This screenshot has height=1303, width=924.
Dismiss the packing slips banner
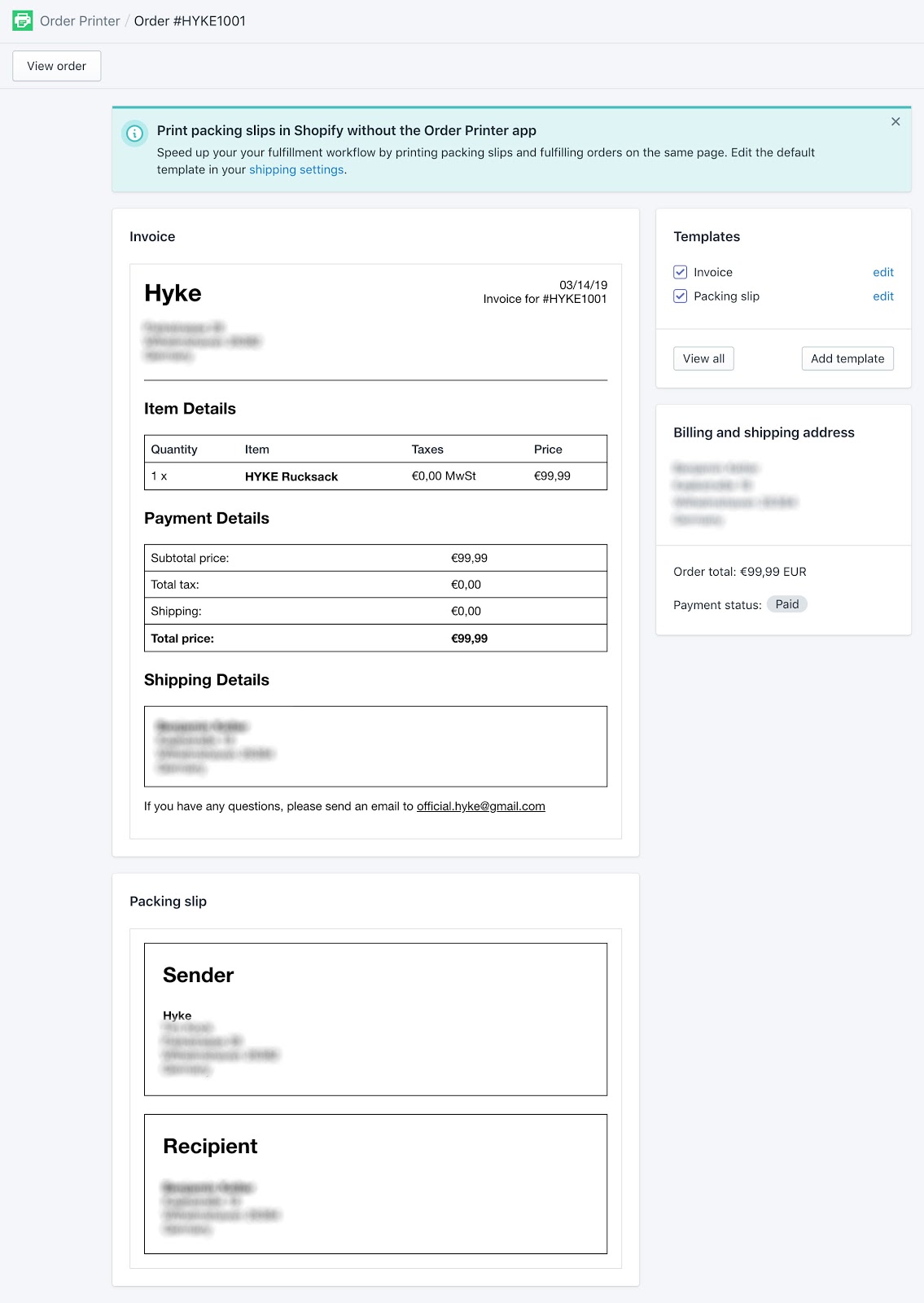point(896,121)
